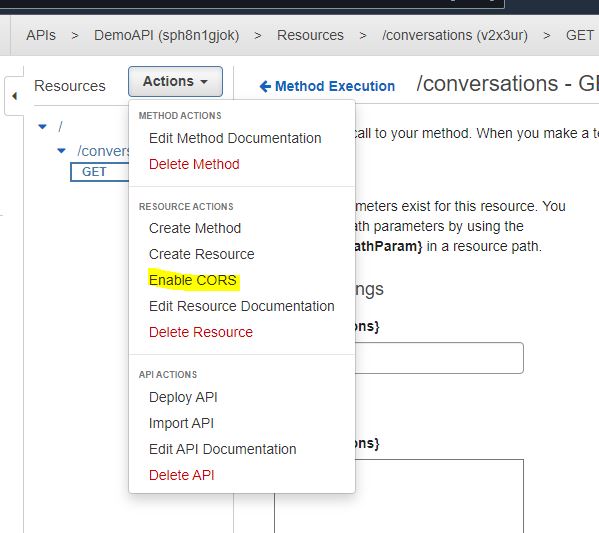Image resolution: width=599 pixels, height=533 pixels.
Task: Choose Edit Method Documentation
Action: click(235, 138)
